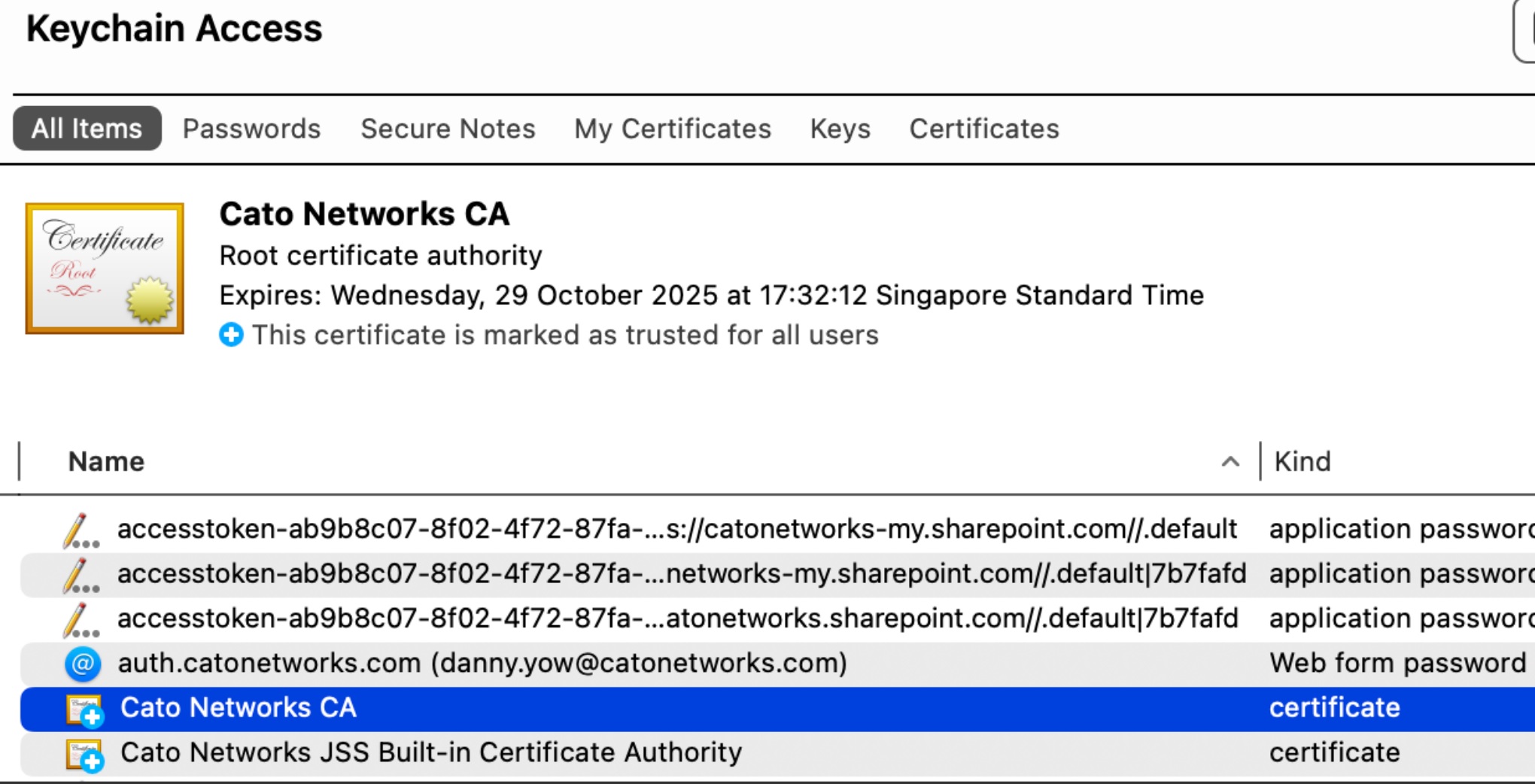Select accesstoken entry ending atonetworks.sharepoint.com//.default|7b7fafd
The width and height of the screenshot is (1535, 784).
[x=677, y=618]
